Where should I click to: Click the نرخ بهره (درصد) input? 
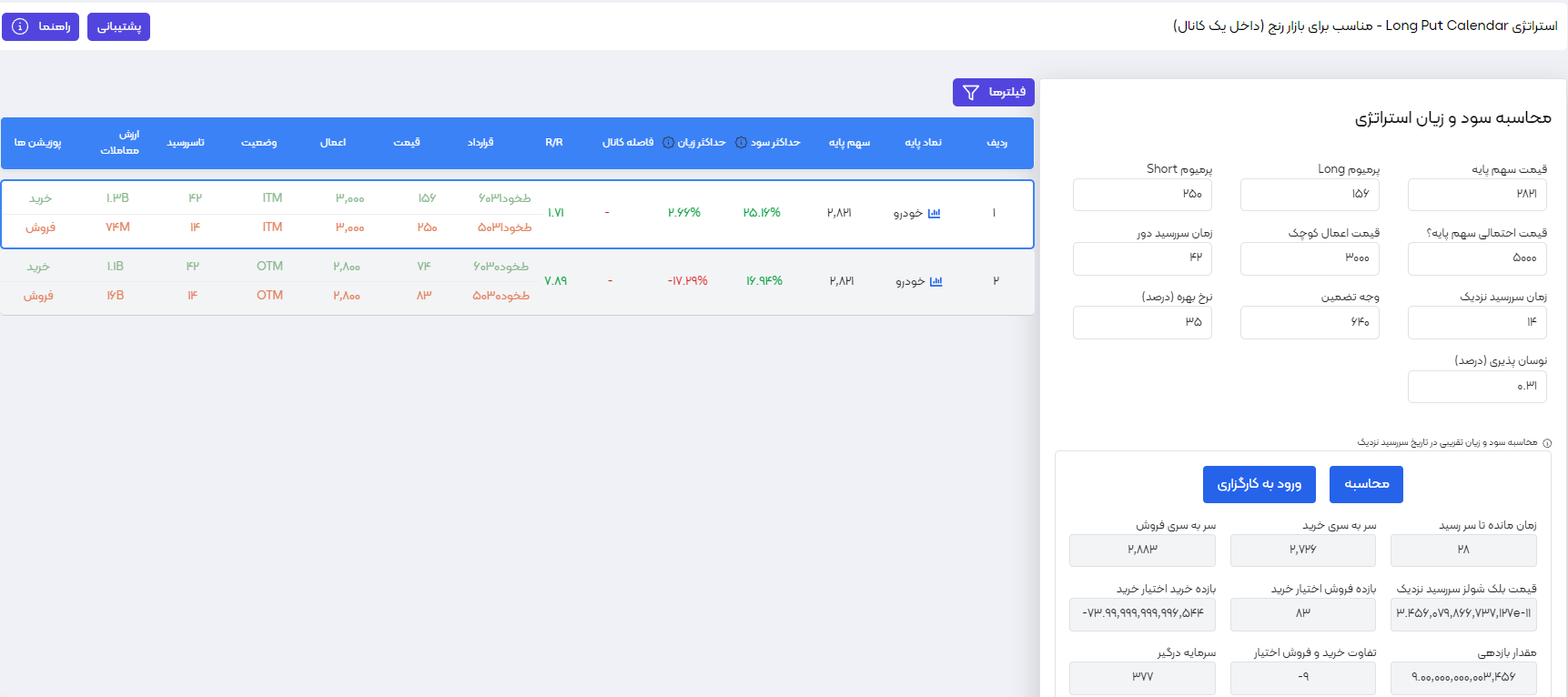1141,322
